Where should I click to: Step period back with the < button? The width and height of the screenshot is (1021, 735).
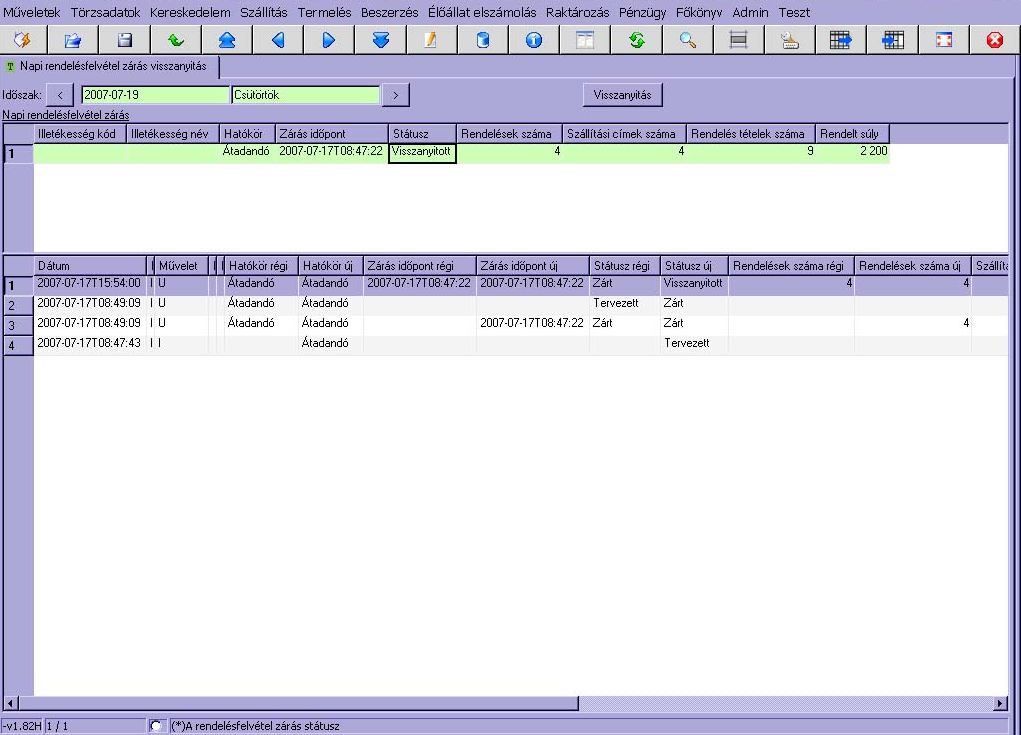pos(60,95)
